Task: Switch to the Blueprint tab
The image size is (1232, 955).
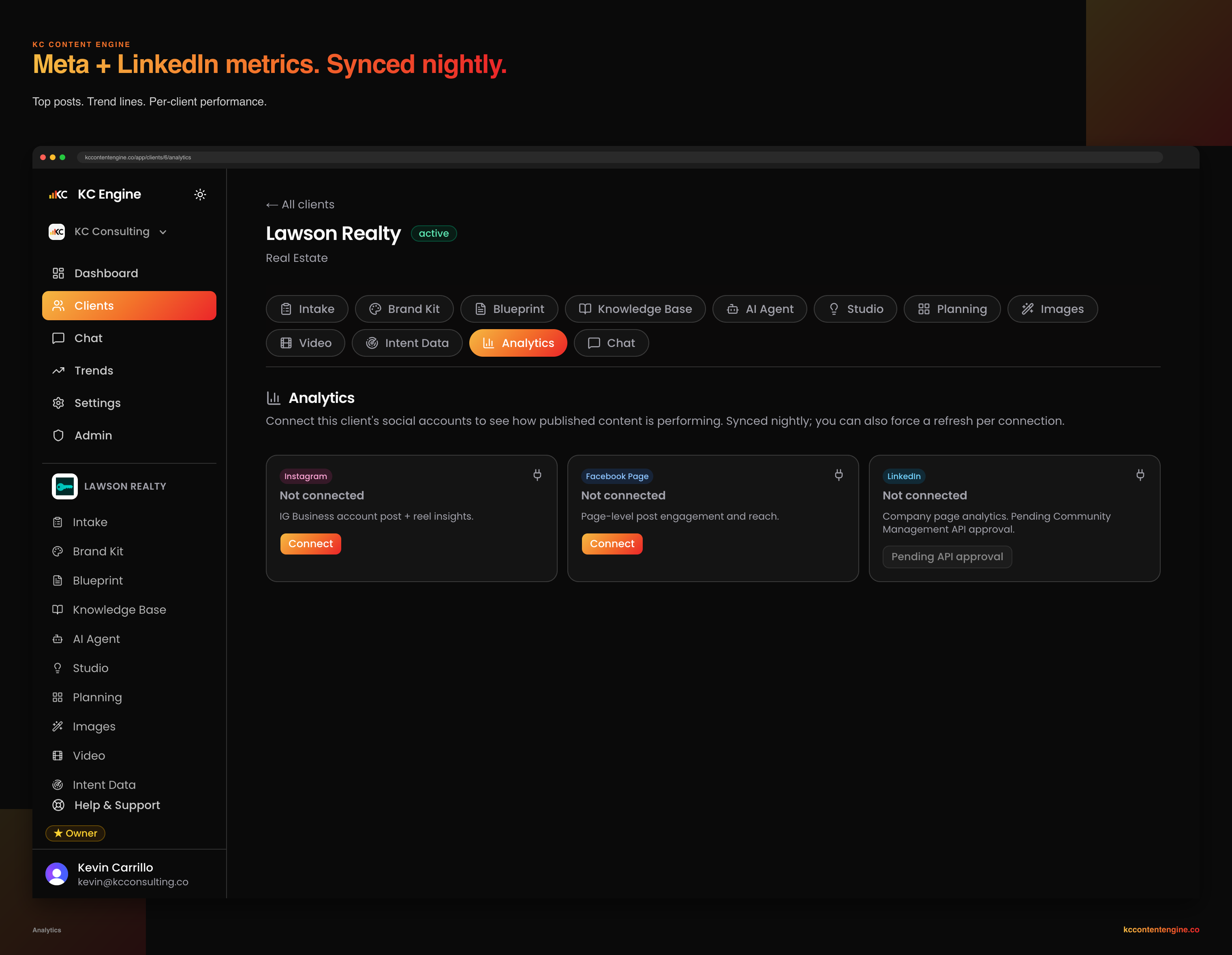Action: tap(509, 309)
